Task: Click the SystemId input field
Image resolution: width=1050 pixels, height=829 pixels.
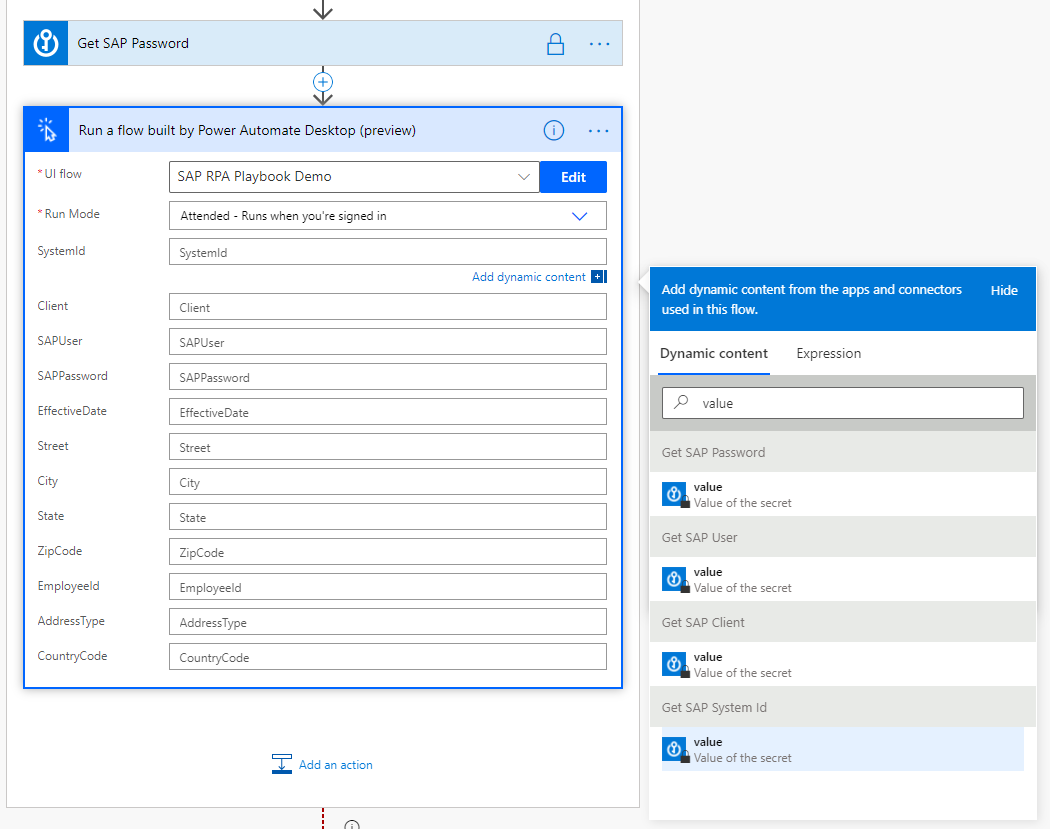Action: 388,252
